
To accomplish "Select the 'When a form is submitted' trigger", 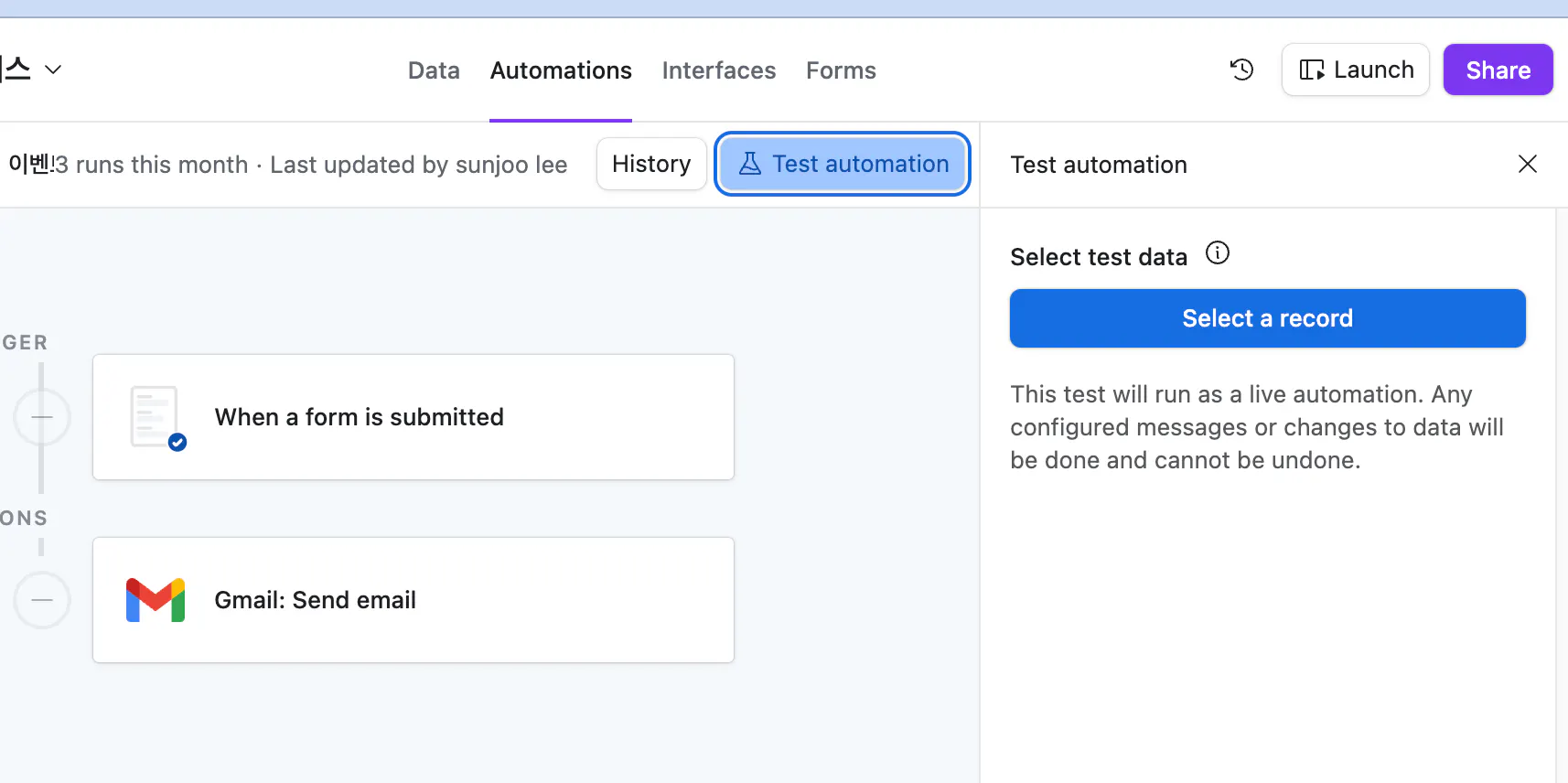I will [x=413, y=417].
